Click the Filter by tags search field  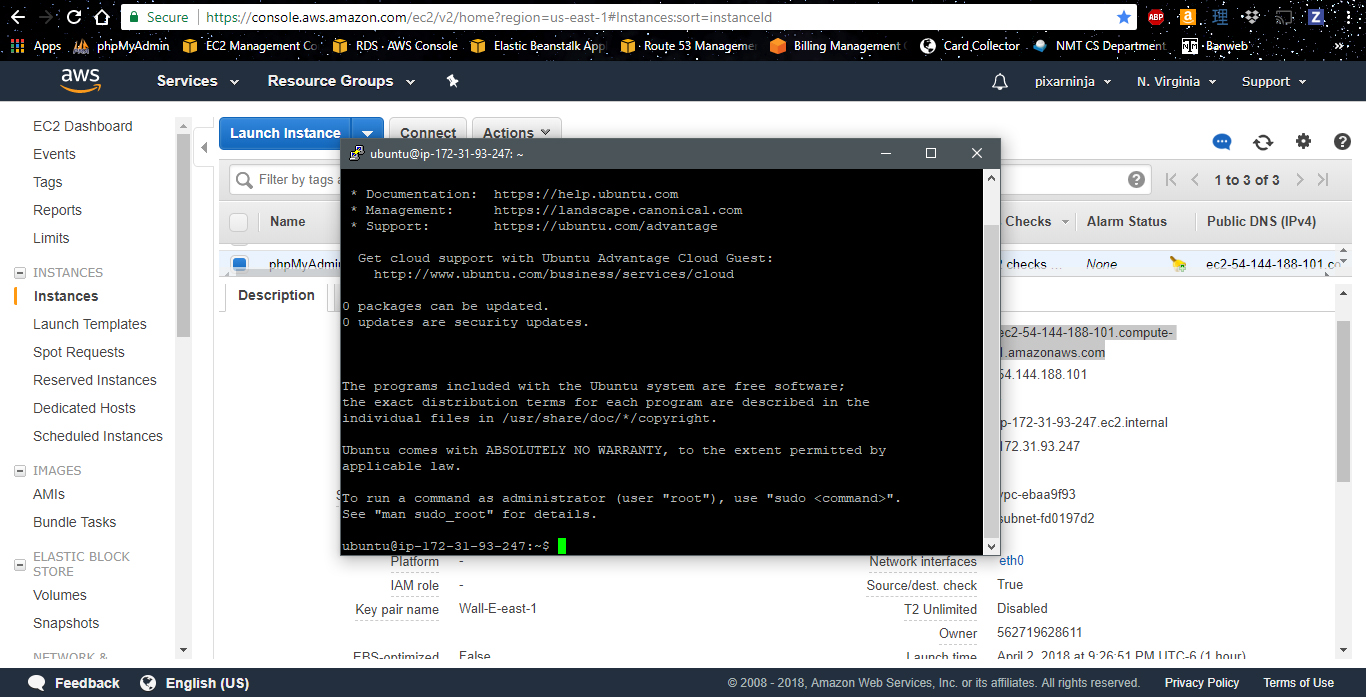[x=690, y=180]
